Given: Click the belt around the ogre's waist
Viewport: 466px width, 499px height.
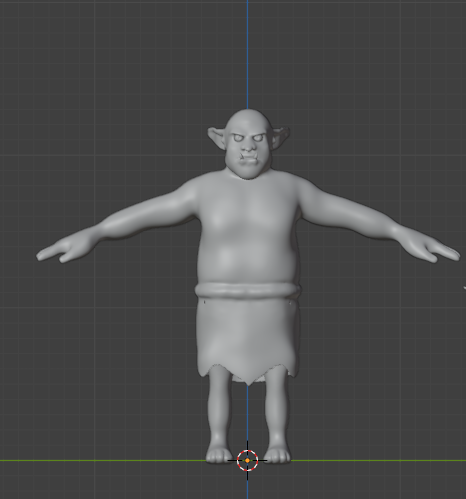Looking at the screenshot, I should (247, 290).
